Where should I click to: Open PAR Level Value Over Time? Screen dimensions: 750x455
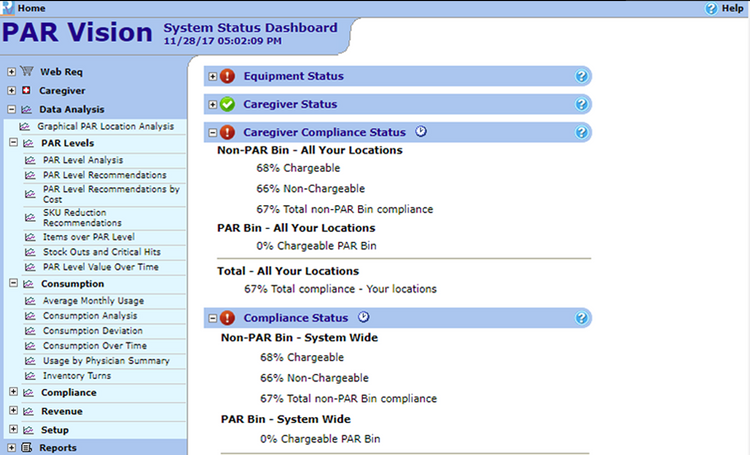tap(100, 267)
